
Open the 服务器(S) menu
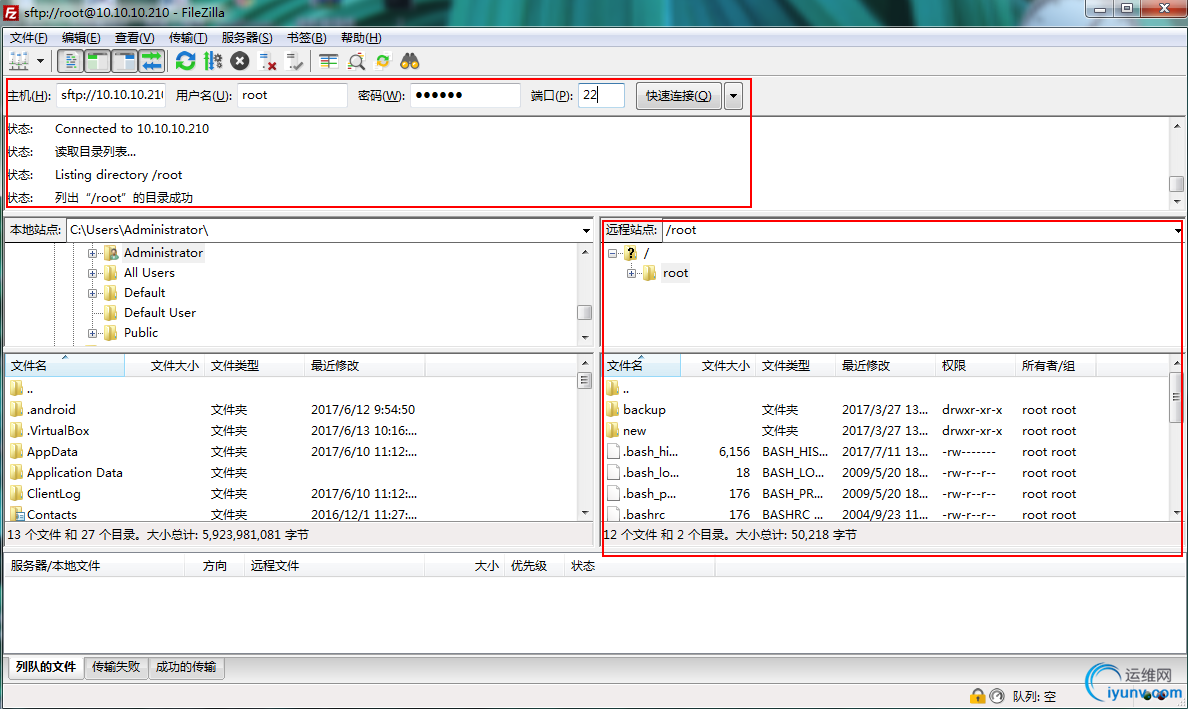point(247,38)
